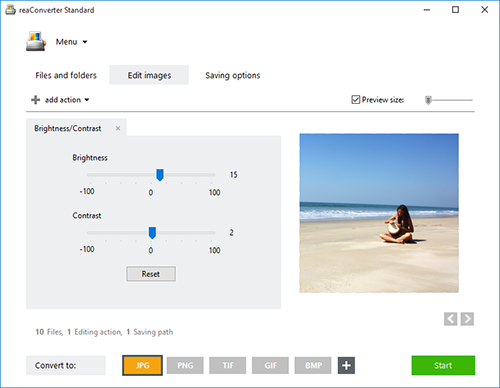
Task: Open the Saving options tab
Action: pyautogui.click(x=233, y=75)
